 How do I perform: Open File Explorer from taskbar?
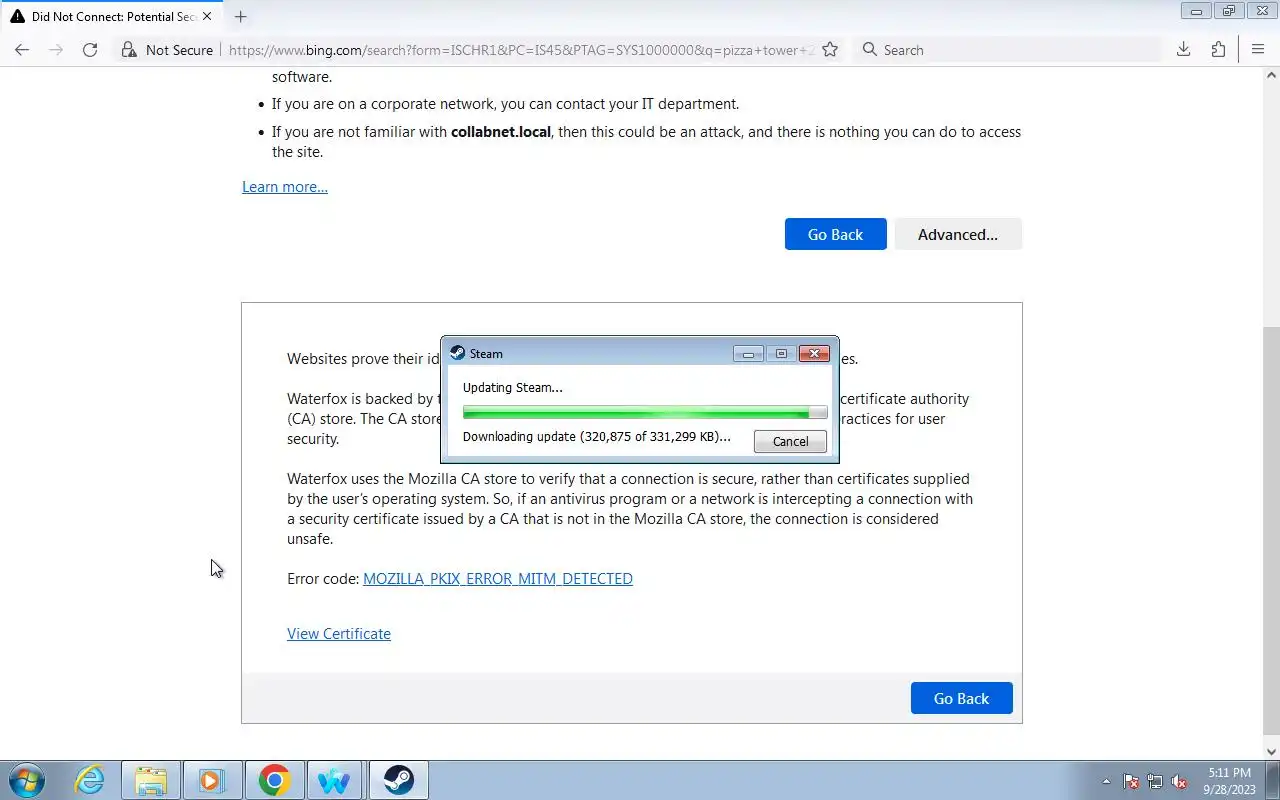click(x=151, y=780)
